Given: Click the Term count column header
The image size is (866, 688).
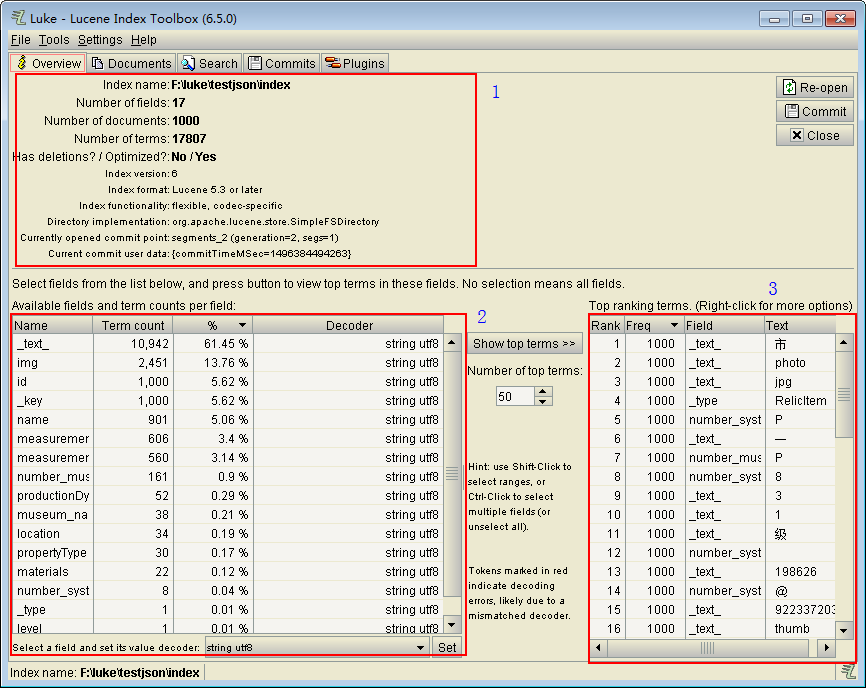Looking at the screenshot, I should [133, 325].
